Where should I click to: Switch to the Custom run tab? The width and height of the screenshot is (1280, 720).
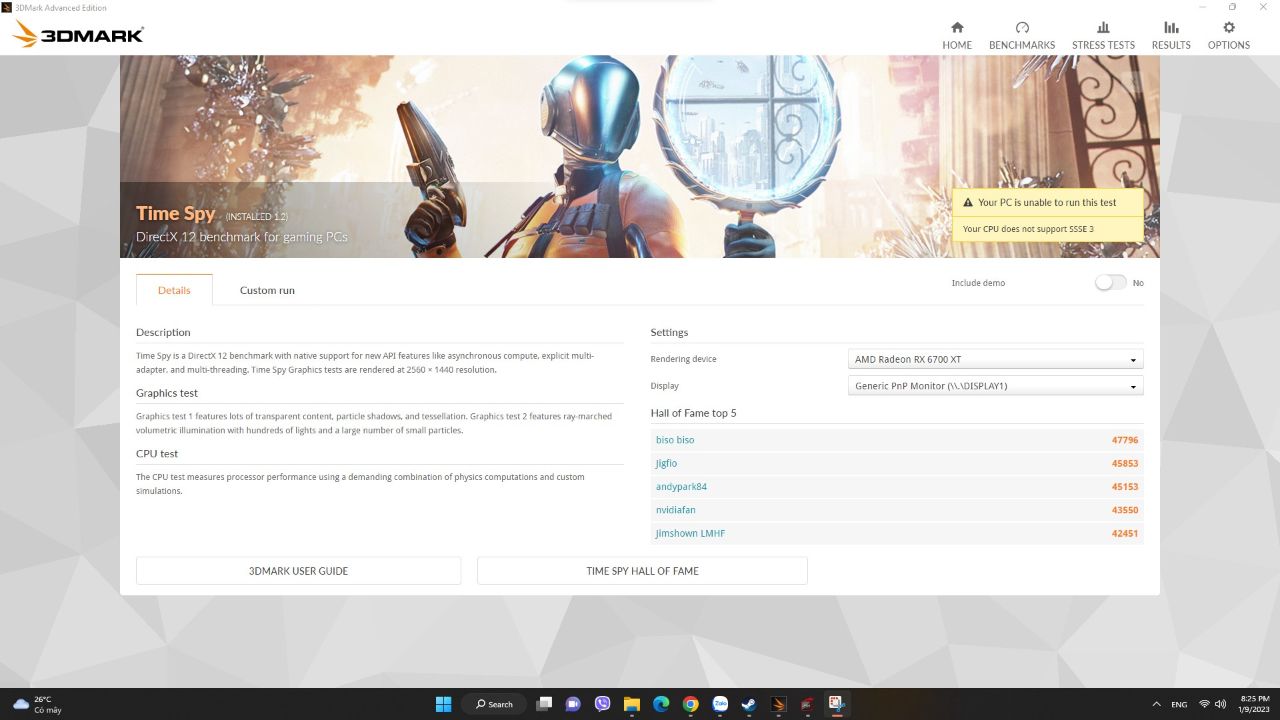[x=267, y=290]
